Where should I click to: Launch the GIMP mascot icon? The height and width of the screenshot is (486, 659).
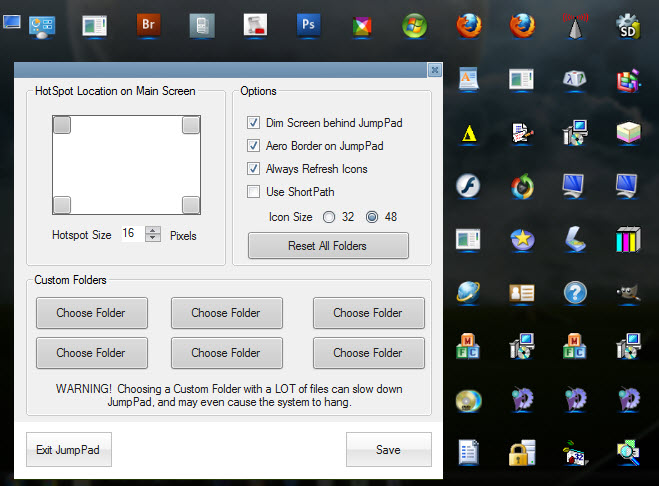click(x=628, y=292)
